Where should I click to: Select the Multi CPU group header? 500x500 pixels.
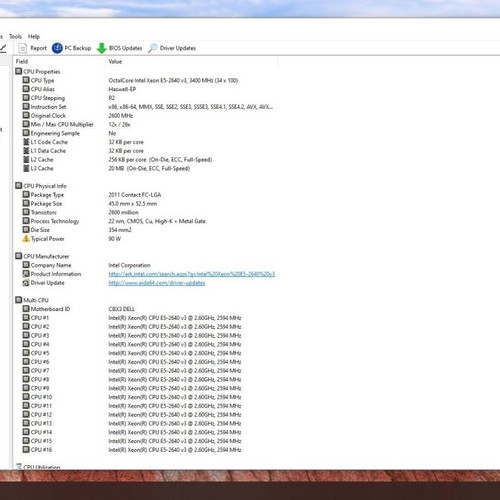[x=32, y=300]
